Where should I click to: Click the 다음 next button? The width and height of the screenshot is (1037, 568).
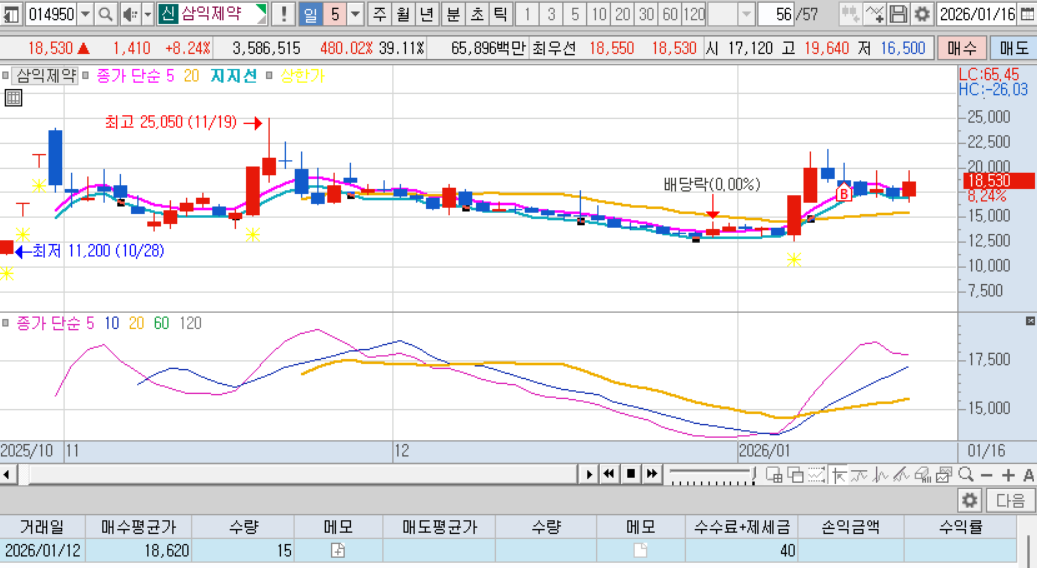1010,501
